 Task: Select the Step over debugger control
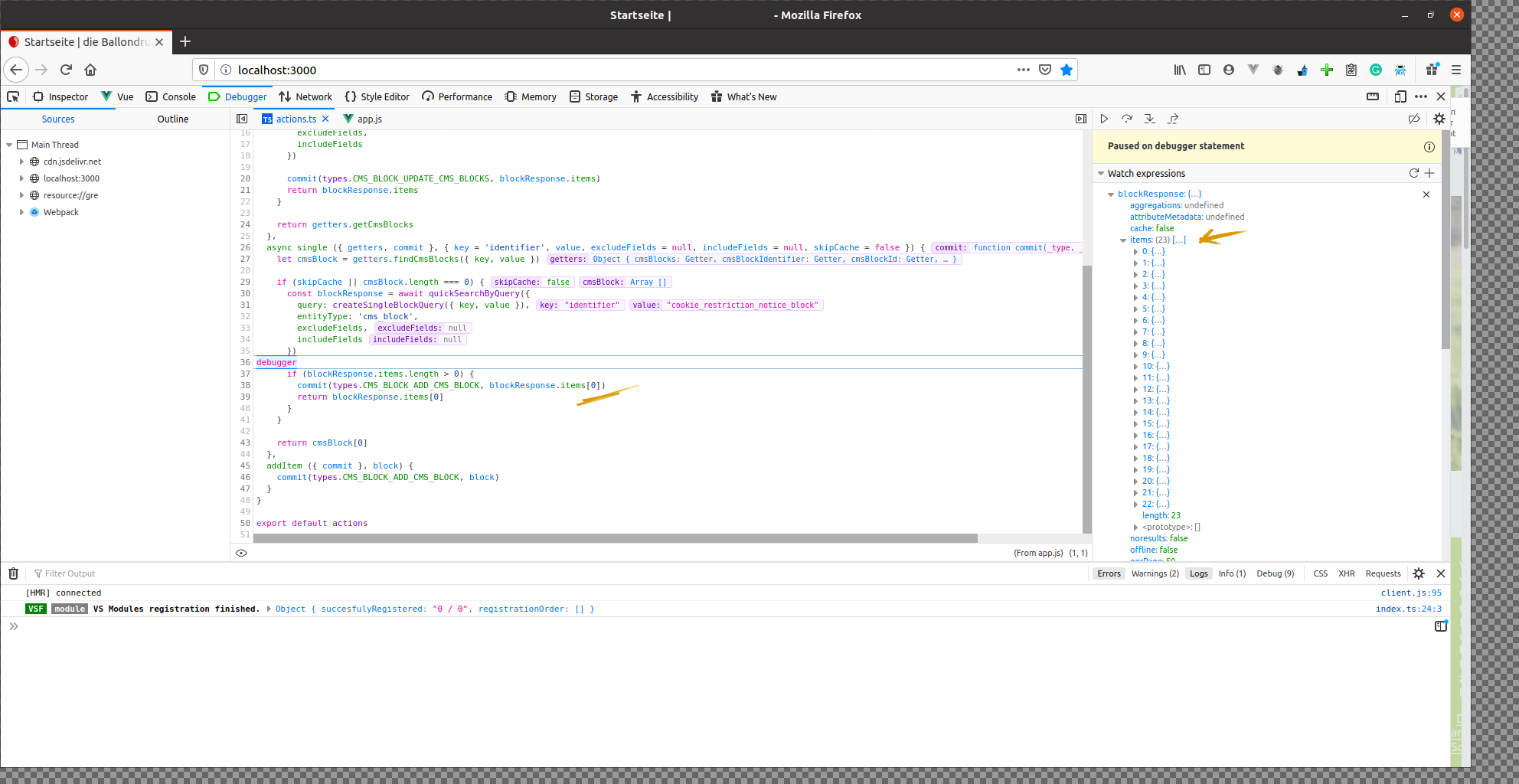[x=1127, y=119]
